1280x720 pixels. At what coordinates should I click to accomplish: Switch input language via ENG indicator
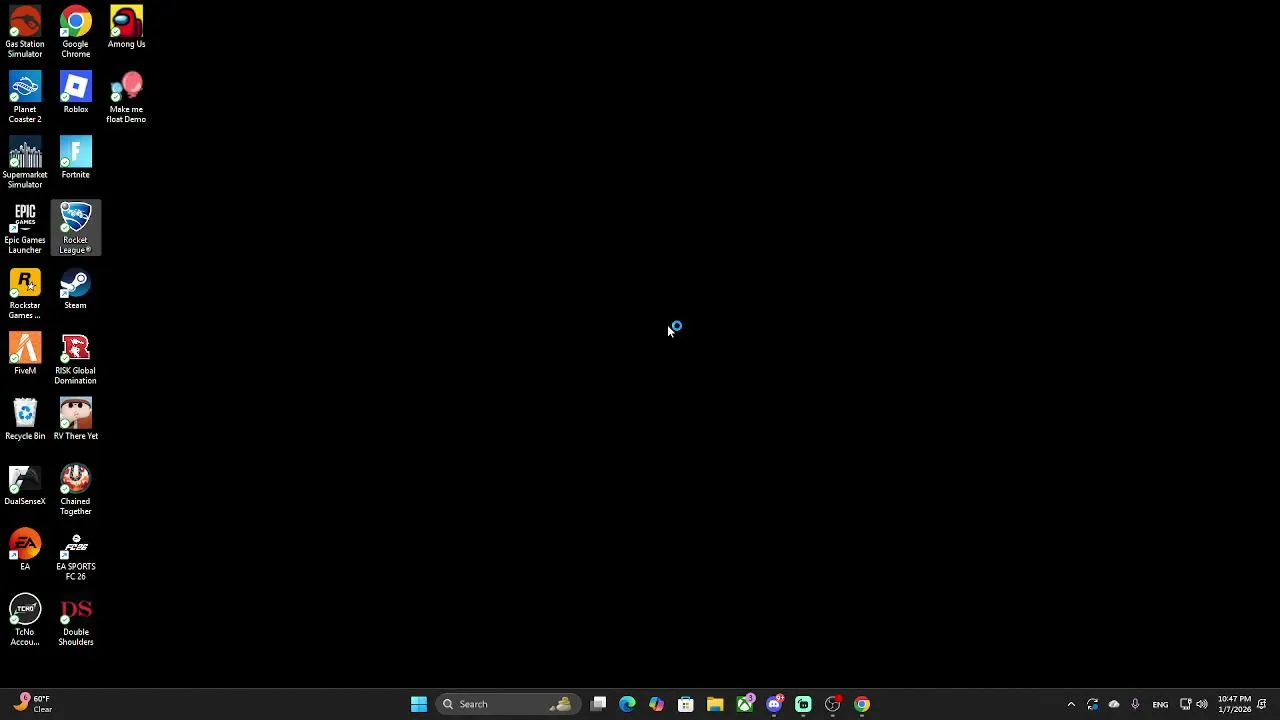click(x=1160, y=704)
